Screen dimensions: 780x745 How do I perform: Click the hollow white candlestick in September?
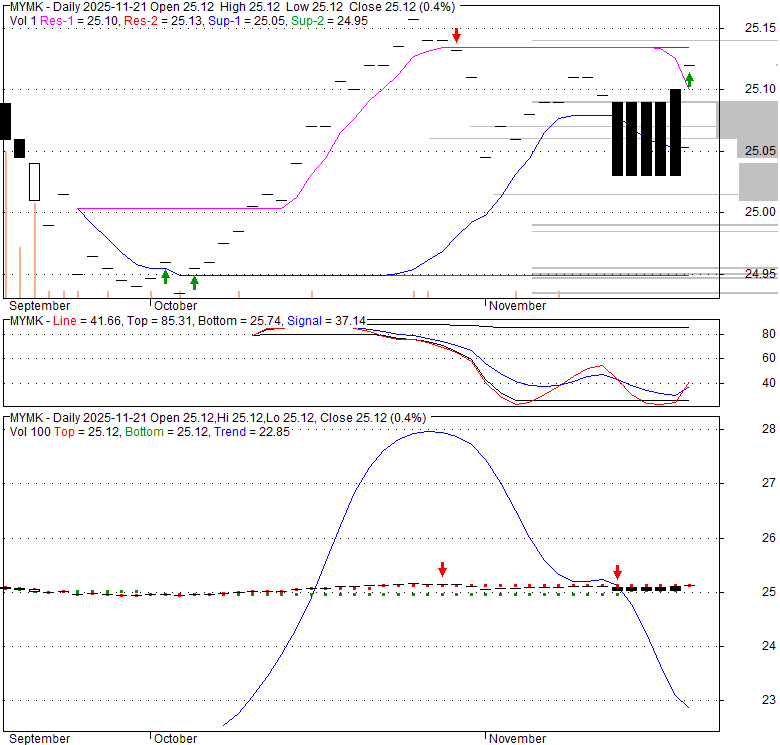35,182
